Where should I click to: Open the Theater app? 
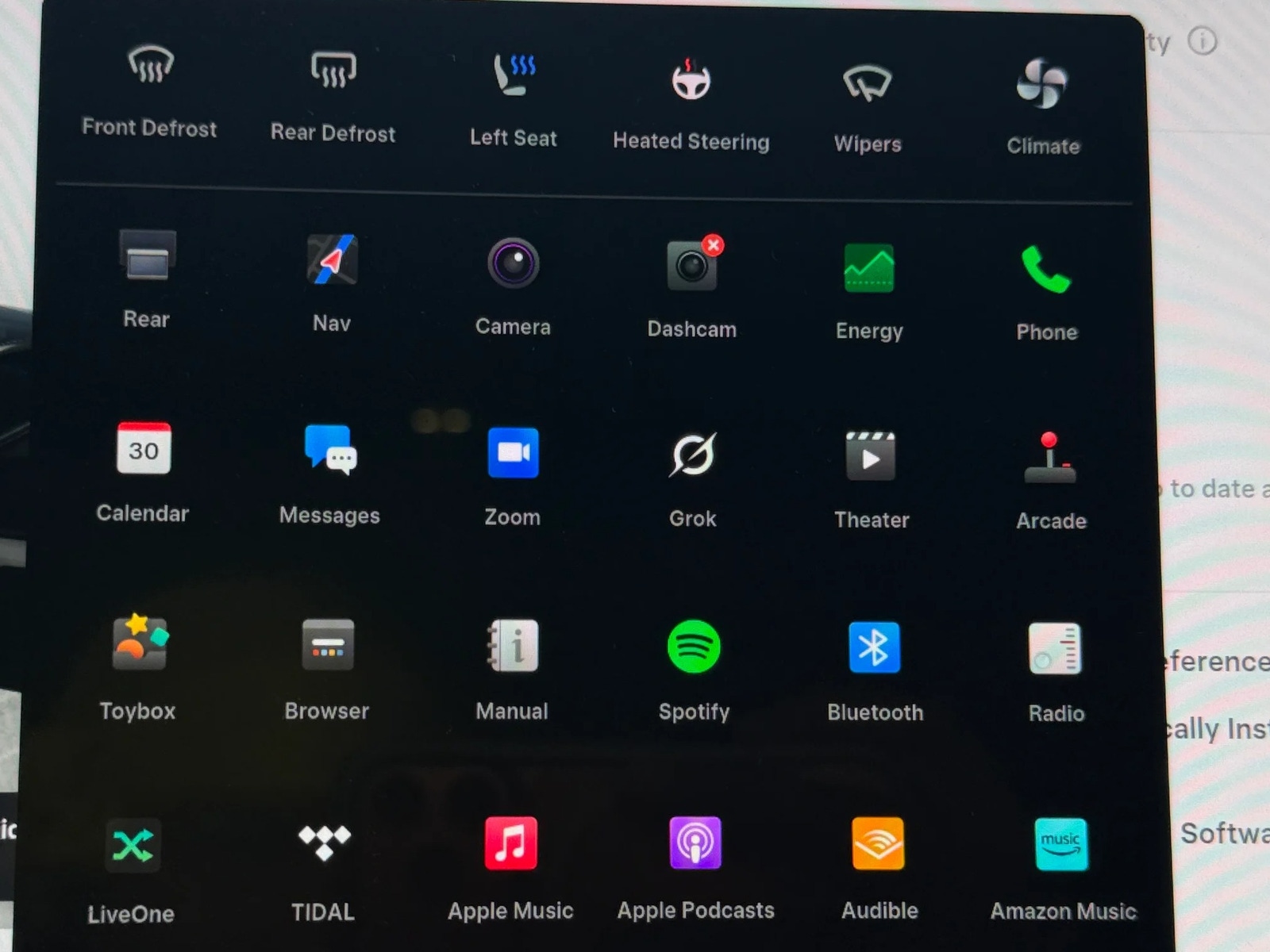(x=871, y=456)
